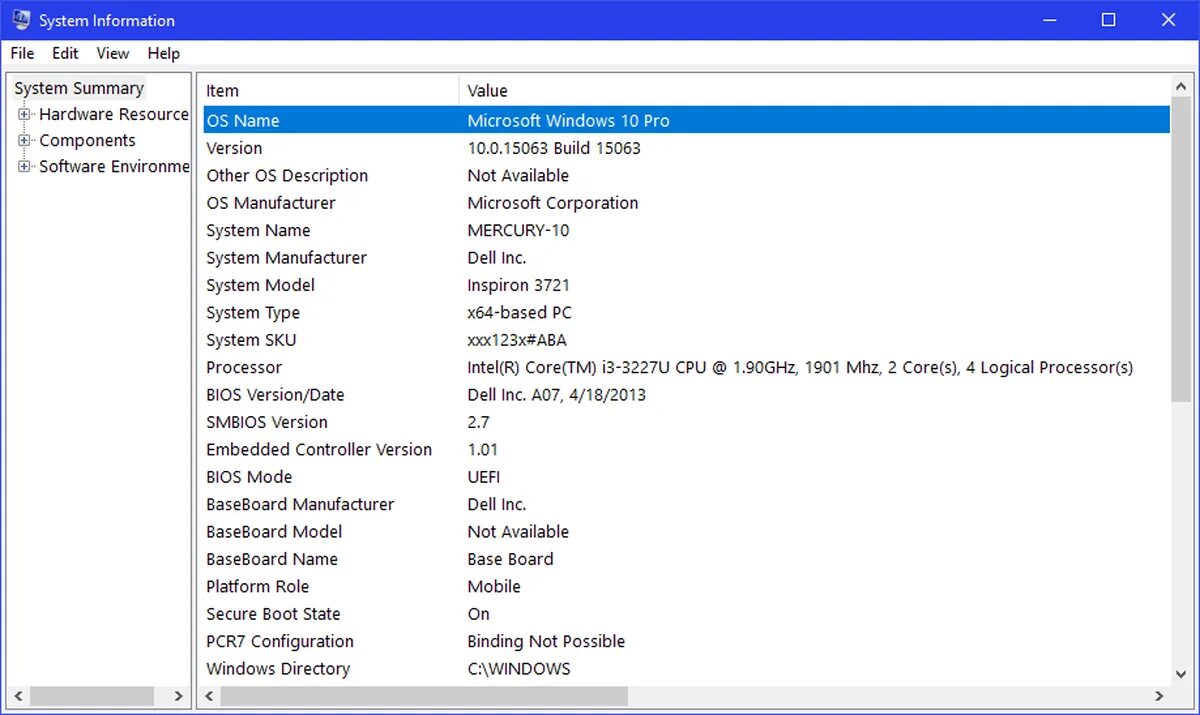Select the System Model row
The image size is (1200, 715).
tap(686, 285)
